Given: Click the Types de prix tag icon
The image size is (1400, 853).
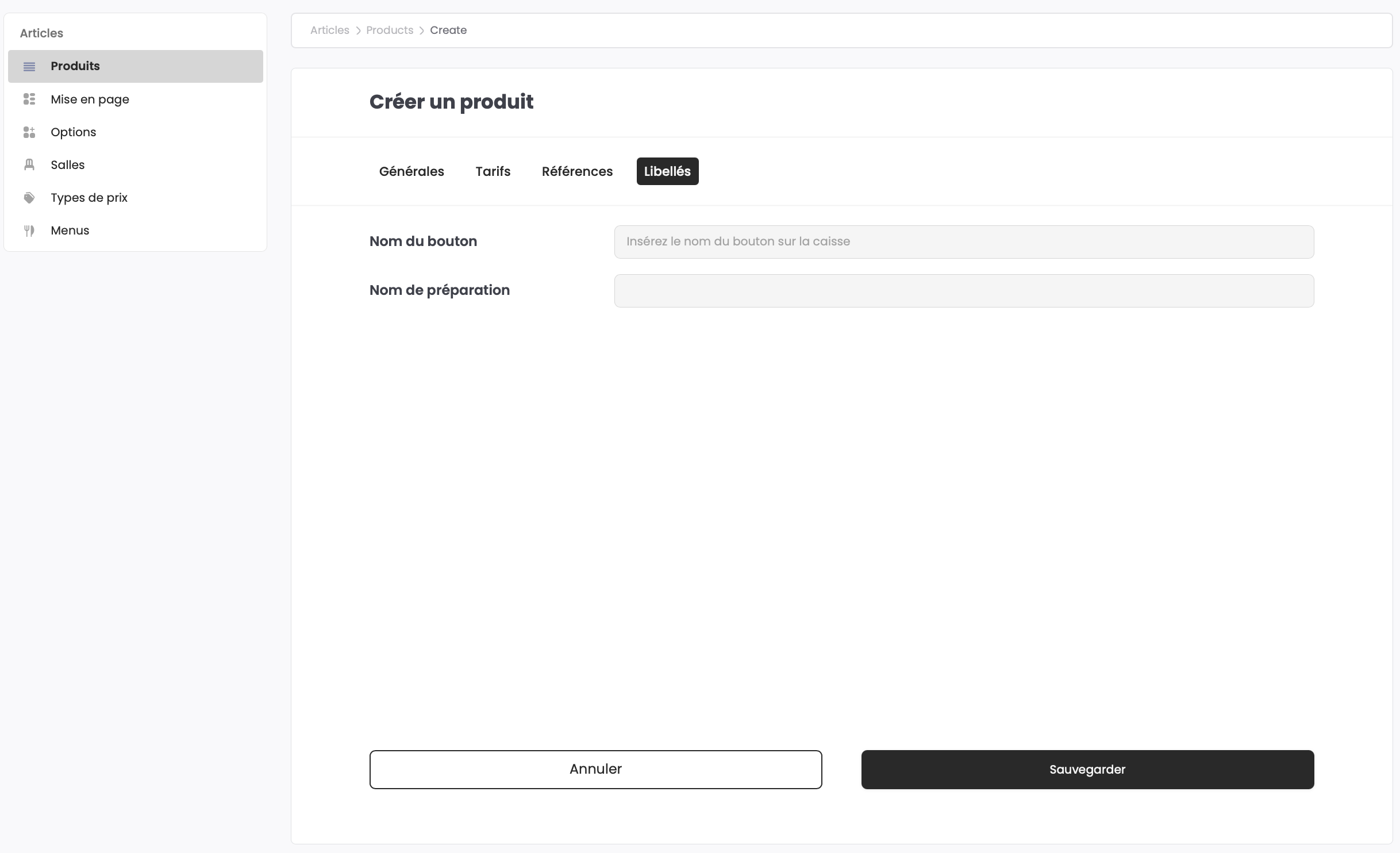Looking at the screenshot, I should click(29, 198).
